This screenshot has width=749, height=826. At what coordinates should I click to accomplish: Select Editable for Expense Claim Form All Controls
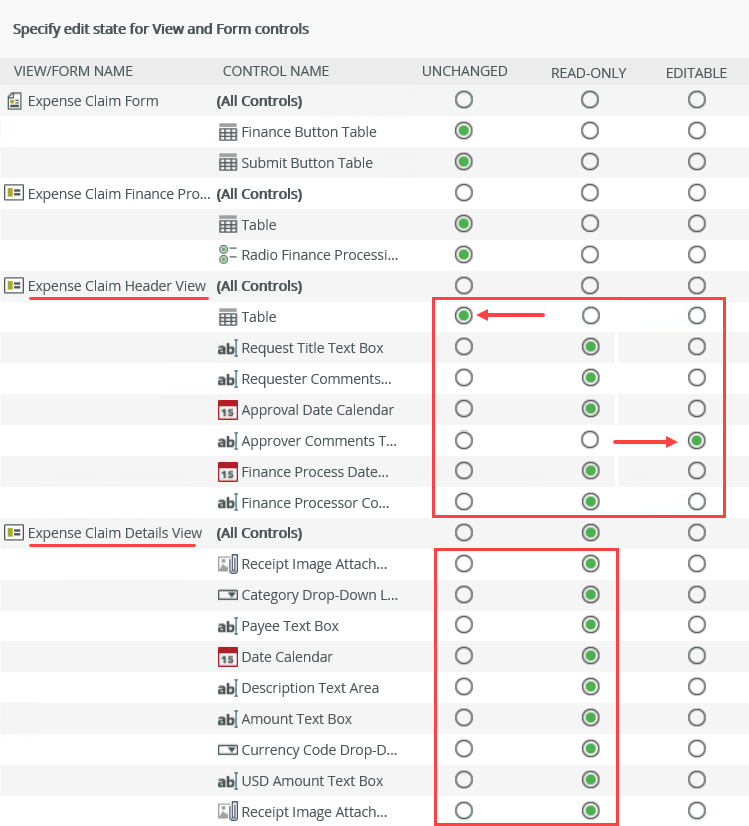click(697, 100)
